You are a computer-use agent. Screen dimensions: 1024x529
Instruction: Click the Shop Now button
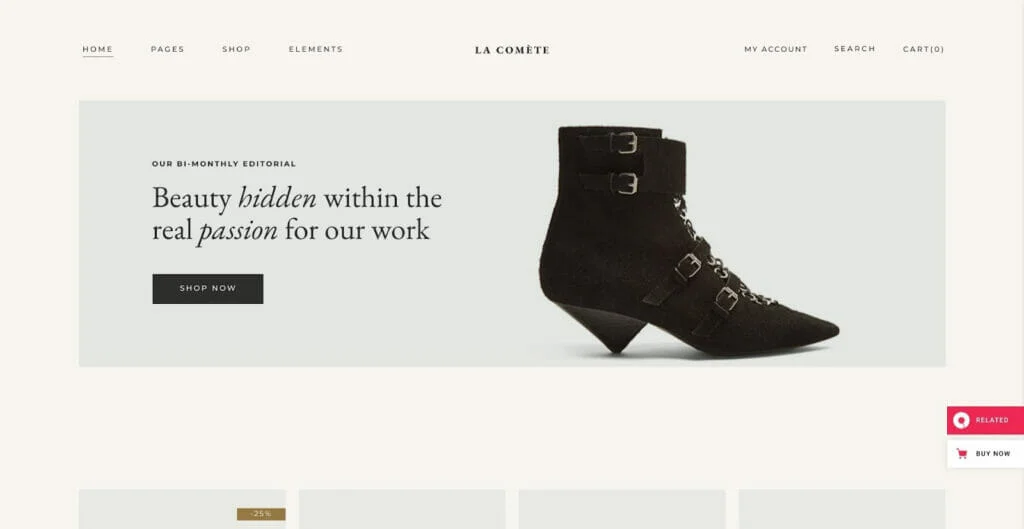click(x=208, y=289)
